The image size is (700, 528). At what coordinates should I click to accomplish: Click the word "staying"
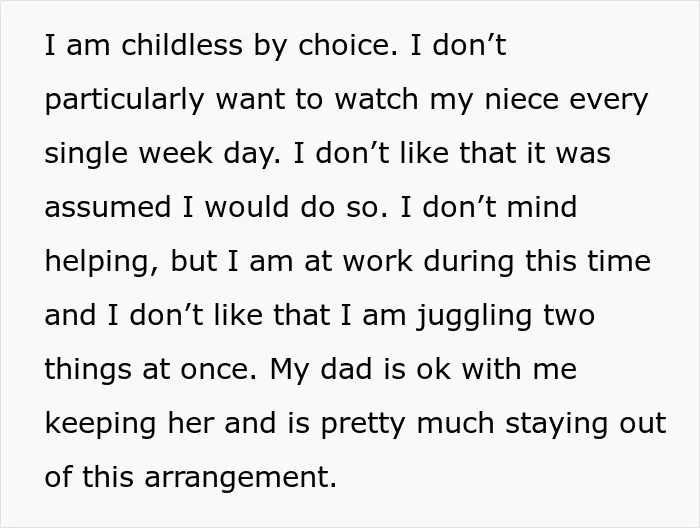pos(556,424)
